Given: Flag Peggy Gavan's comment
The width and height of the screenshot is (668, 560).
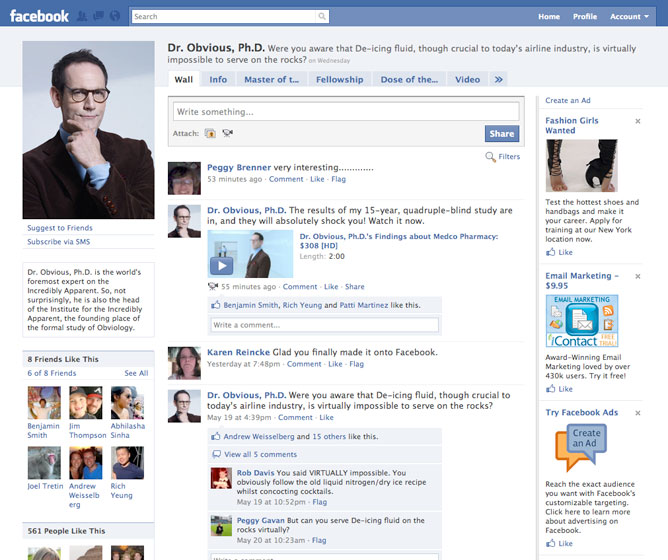Looking at the screenshot, I should (319, 540).
